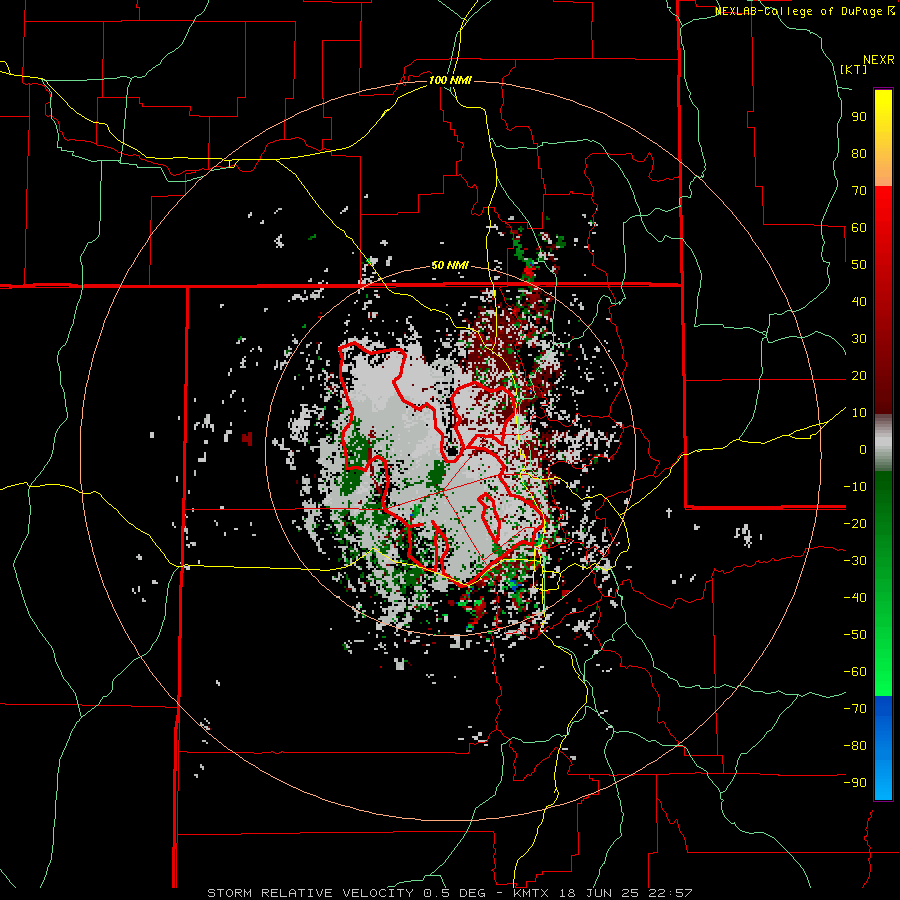900x900 pixels.
Task: Click the "NEXLAB-College of DuPage" header text
Action: 800,11
